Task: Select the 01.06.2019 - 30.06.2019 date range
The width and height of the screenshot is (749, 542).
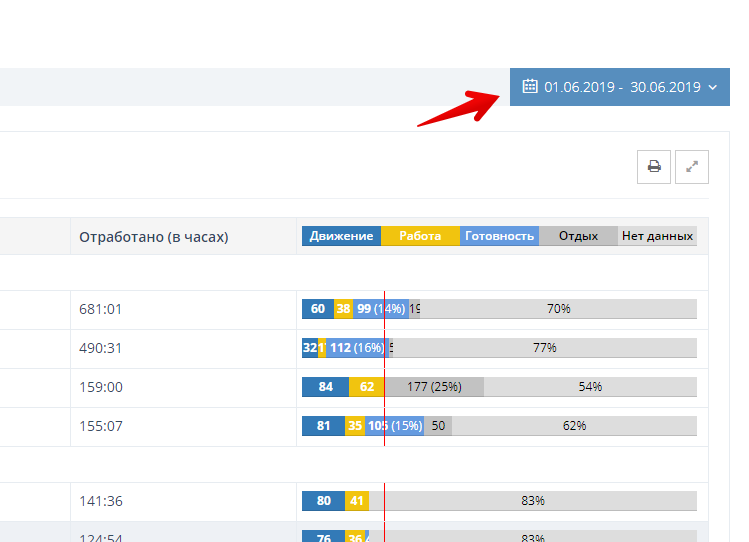Action: coord(622,88)
